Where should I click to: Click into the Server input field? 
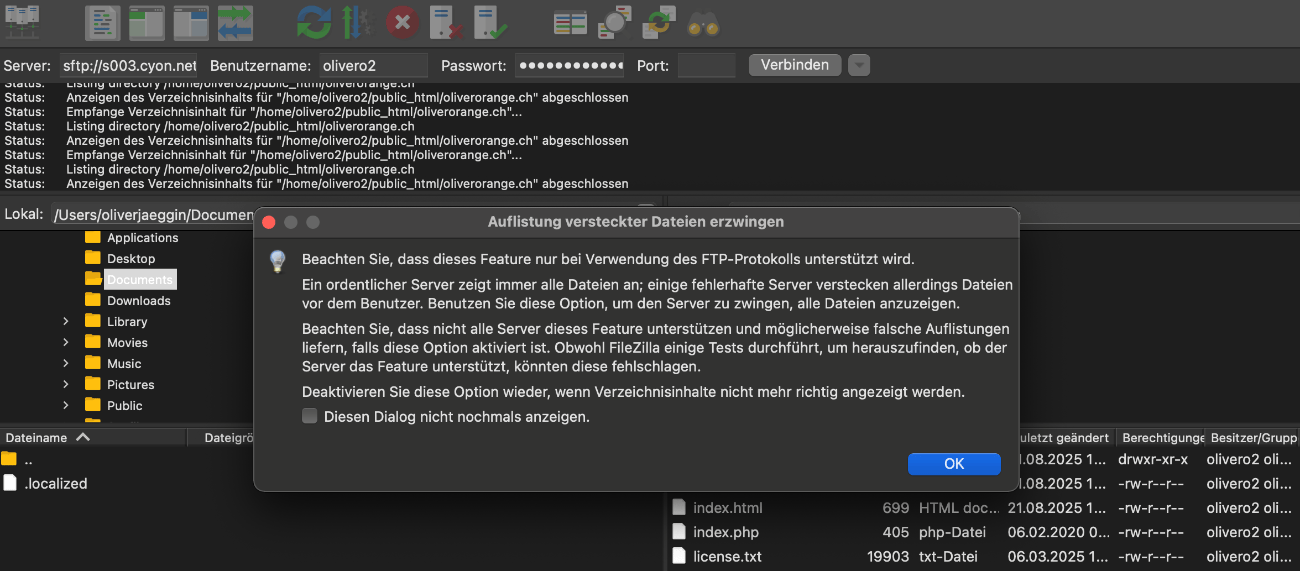pyautogui.click(x=129, y=65)
